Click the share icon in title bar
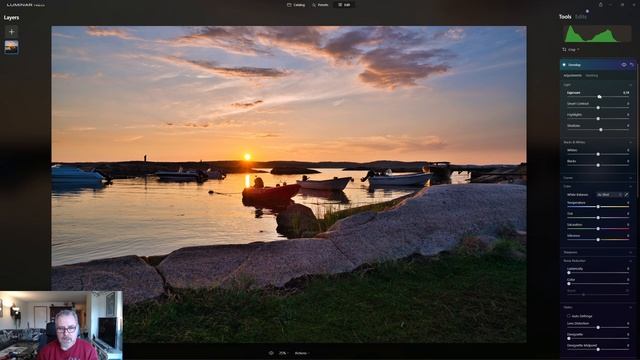Viewport: 640px width, 360px height. (600, 5)
